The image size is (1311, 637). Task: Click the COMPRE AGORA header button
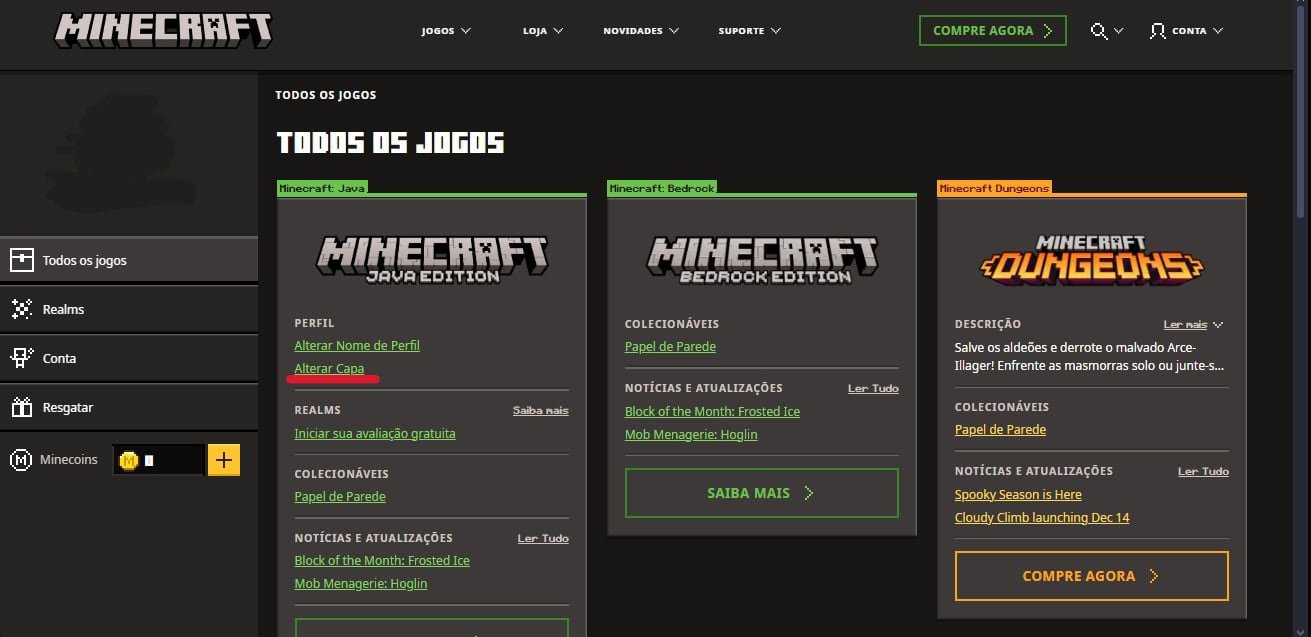pyautogui.click(x=993, y=31)
